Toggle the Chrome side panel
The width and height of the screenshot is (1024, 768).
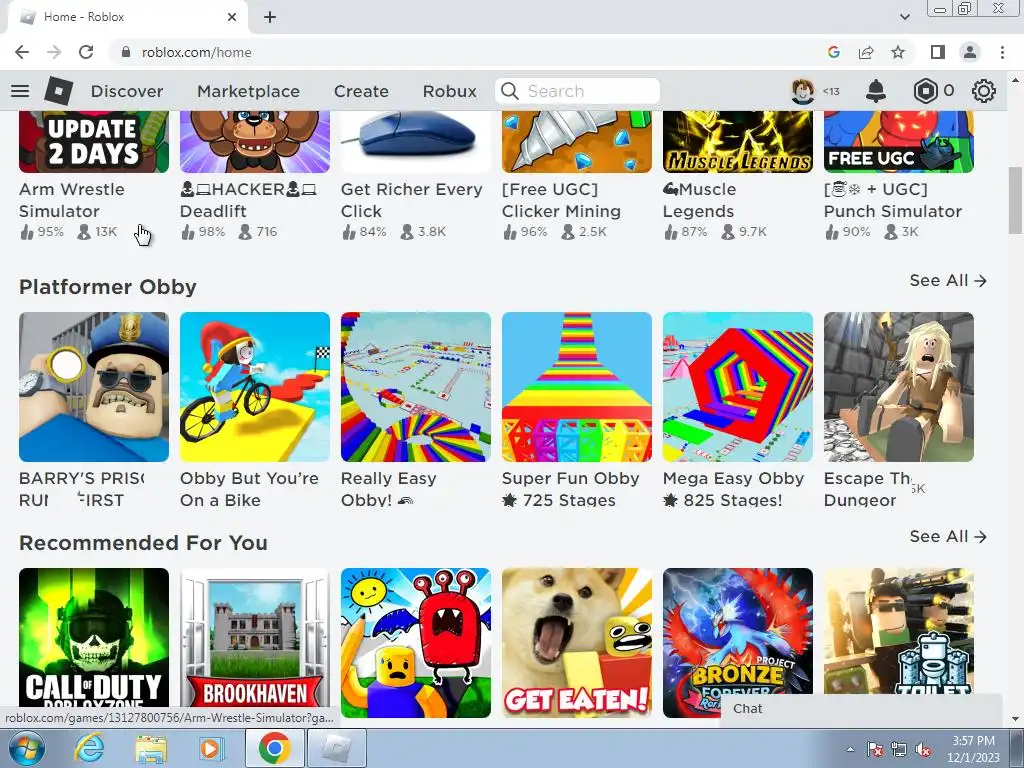938,52
